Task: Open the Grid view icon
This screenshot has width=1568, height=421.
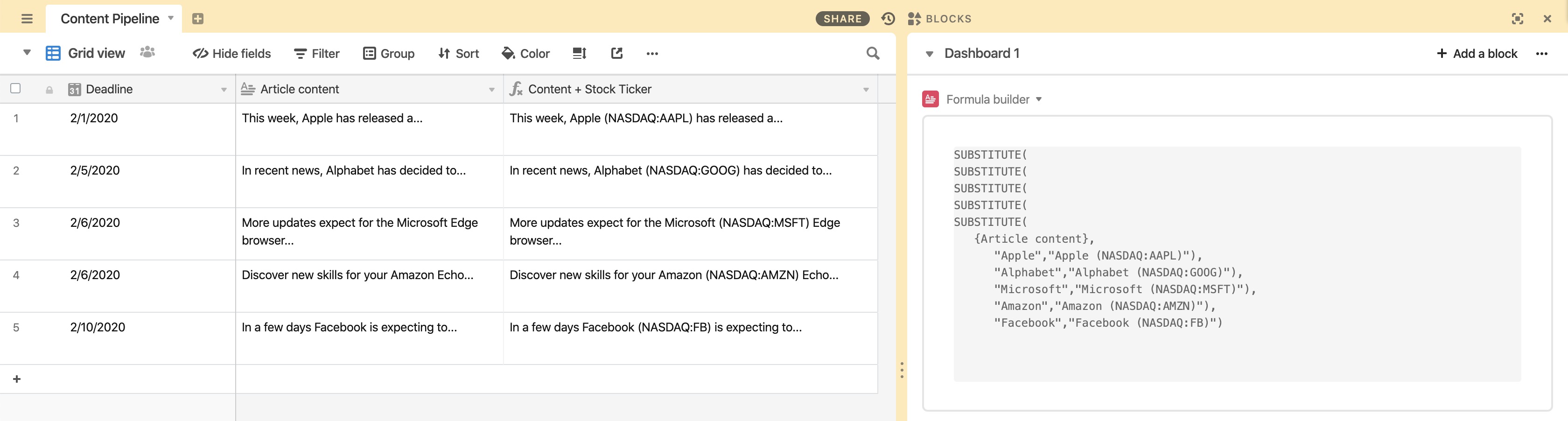Action: (53, 54)
